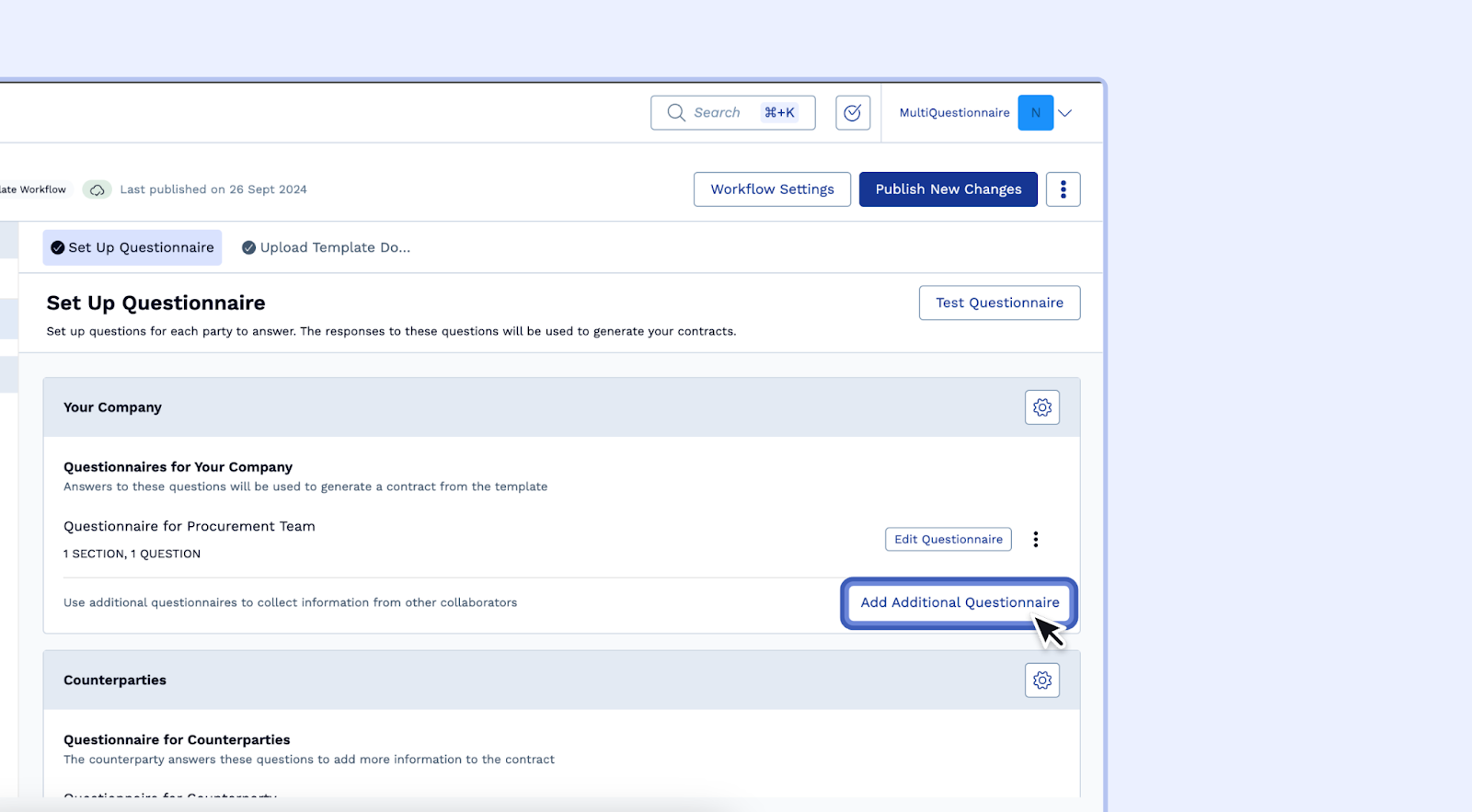
Task: Click the magnifying glass search icon
Action: (676, 112)
